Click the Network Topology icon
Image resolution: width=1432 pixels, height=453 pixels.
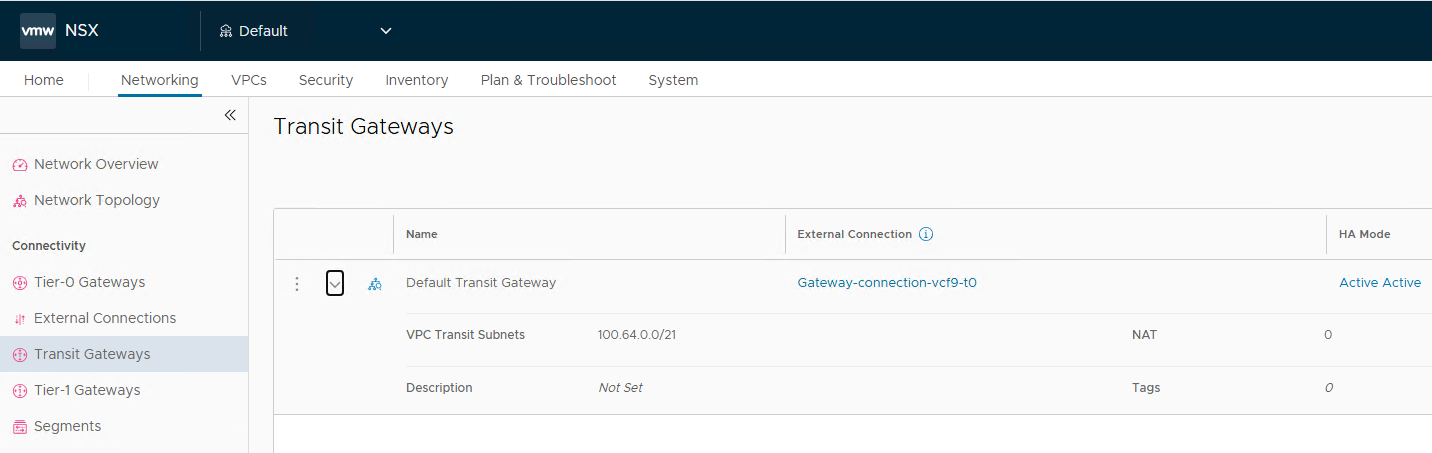[20, 201]
